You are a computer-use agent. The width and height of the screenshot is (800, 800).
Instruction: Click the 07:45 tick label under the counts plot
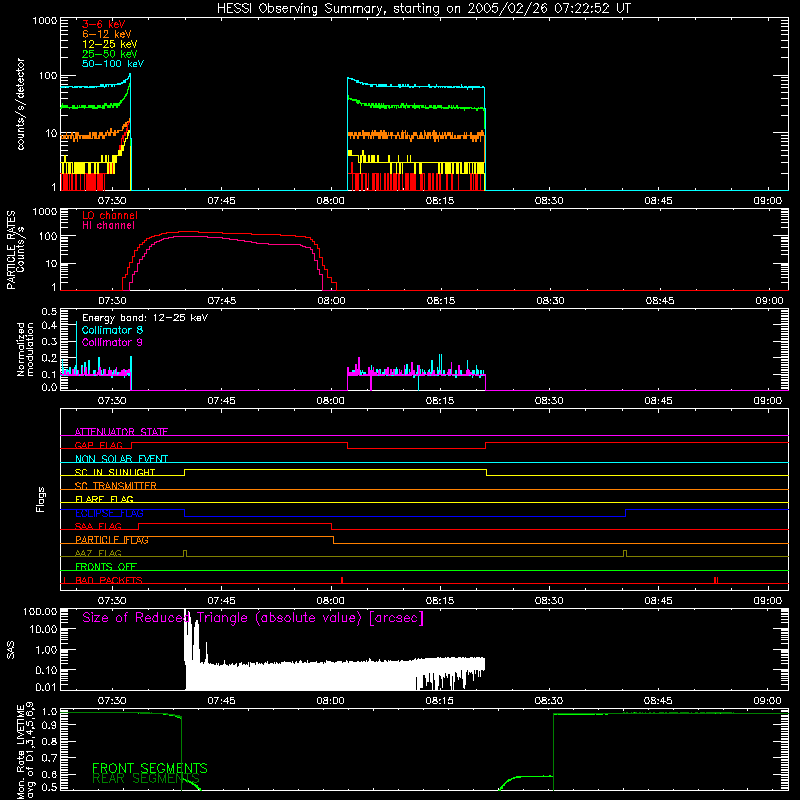tap(221, 201)
